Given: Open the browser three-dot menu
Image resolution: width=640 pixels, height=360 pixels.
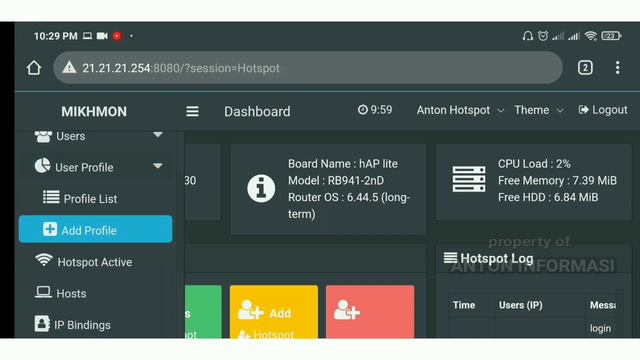Looking at the screenshot, I should click(x=618, y=68).
